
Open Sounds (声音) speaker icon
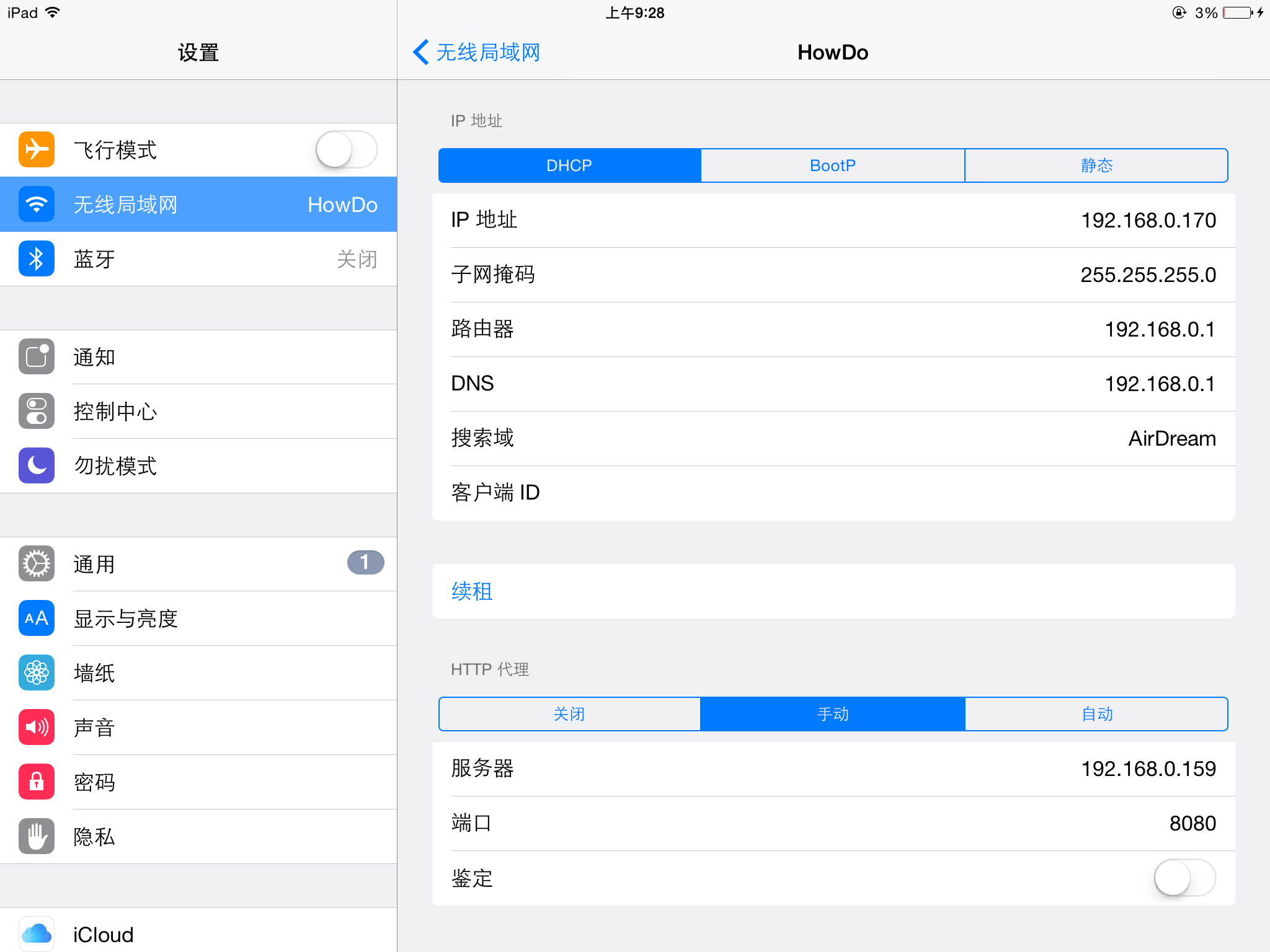[37, 727]
